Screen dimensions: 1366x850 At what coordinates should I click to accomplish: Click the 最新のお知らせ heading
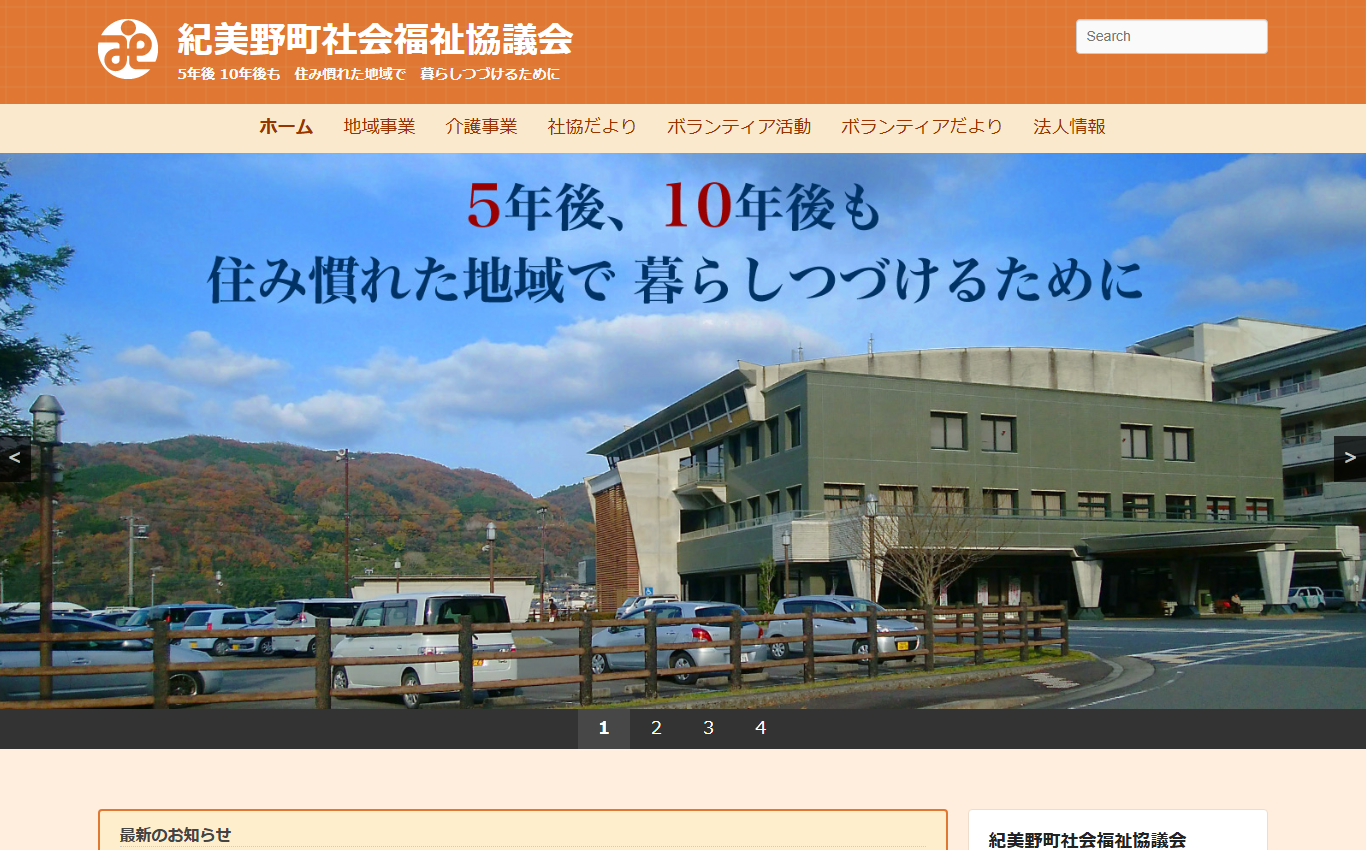(x=175, y=835)
